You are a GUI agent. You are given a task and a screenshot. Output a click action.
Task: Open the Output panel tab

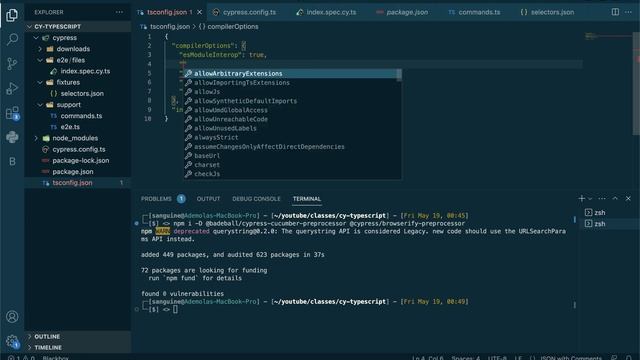point(208,199)
